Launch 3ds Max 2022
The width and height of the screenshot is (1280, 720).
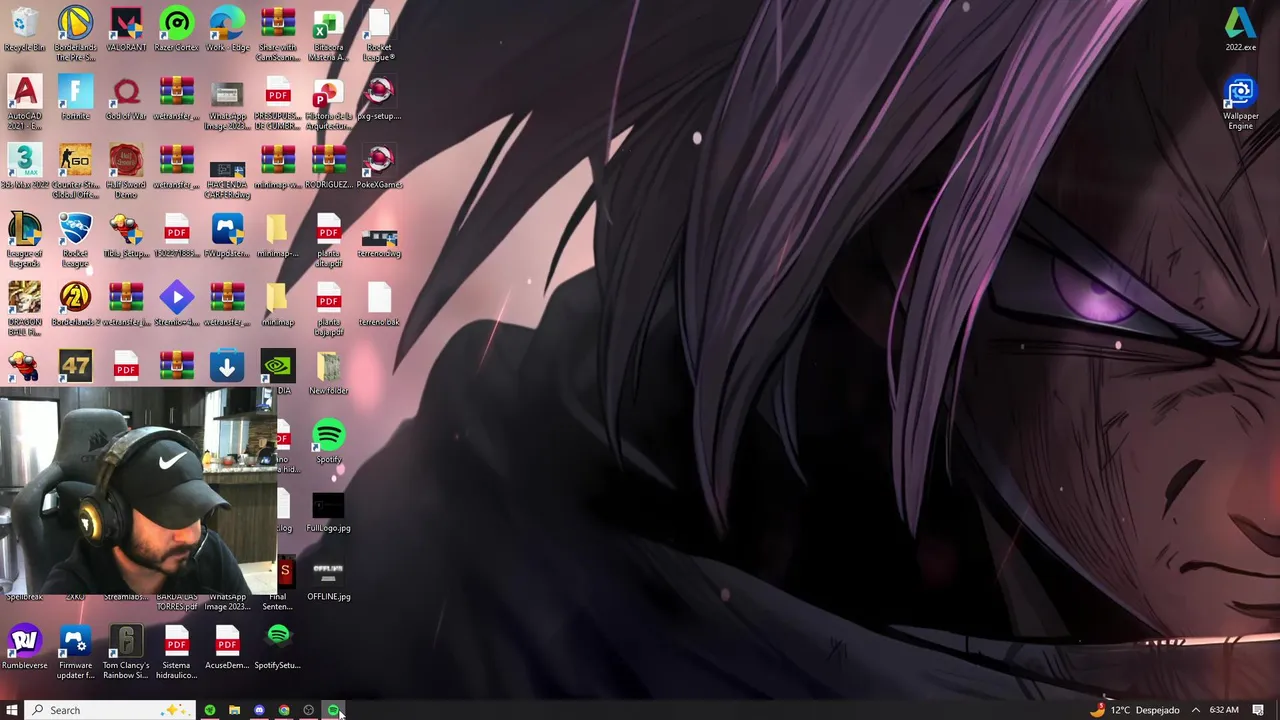pos(25,167)
